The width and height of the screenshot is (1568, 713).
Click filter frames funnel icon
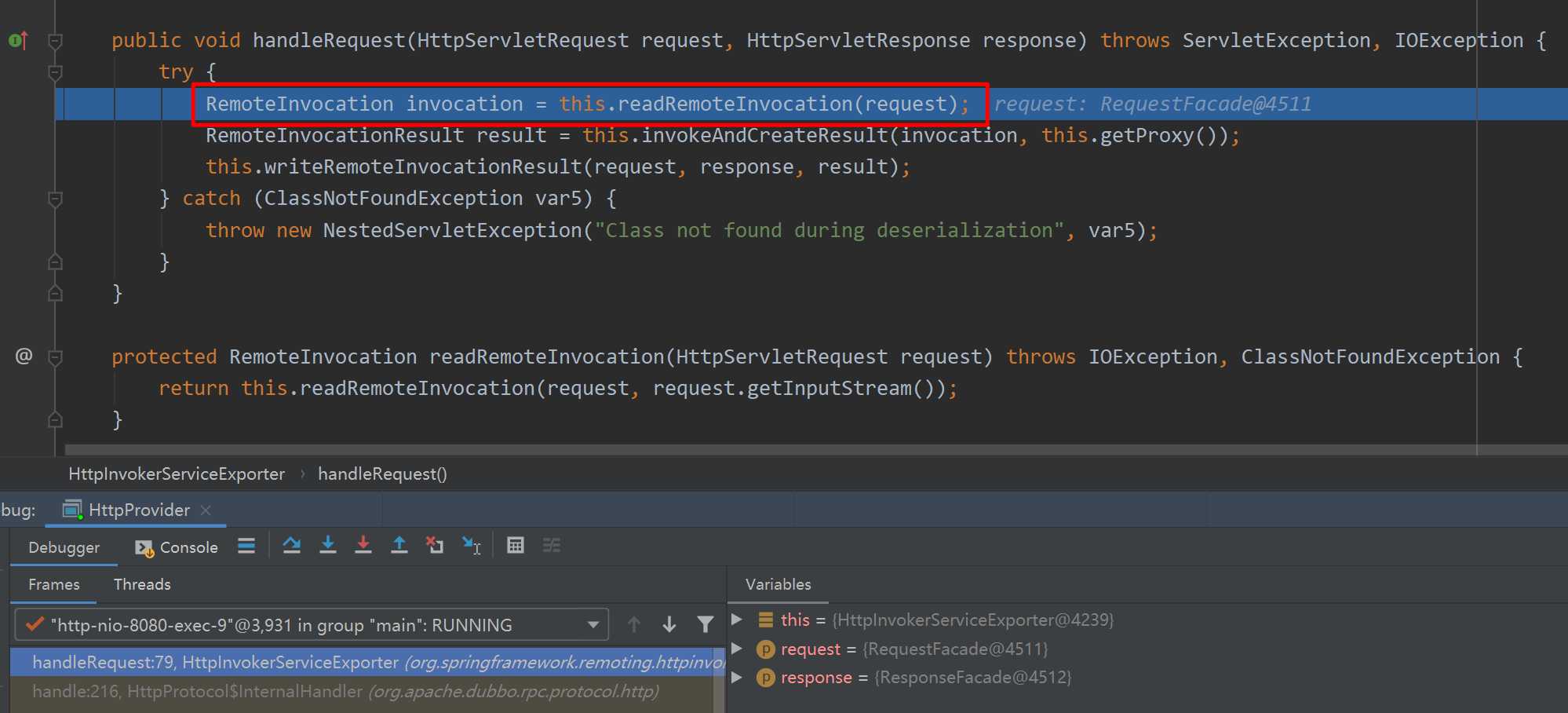coord(706,625)
